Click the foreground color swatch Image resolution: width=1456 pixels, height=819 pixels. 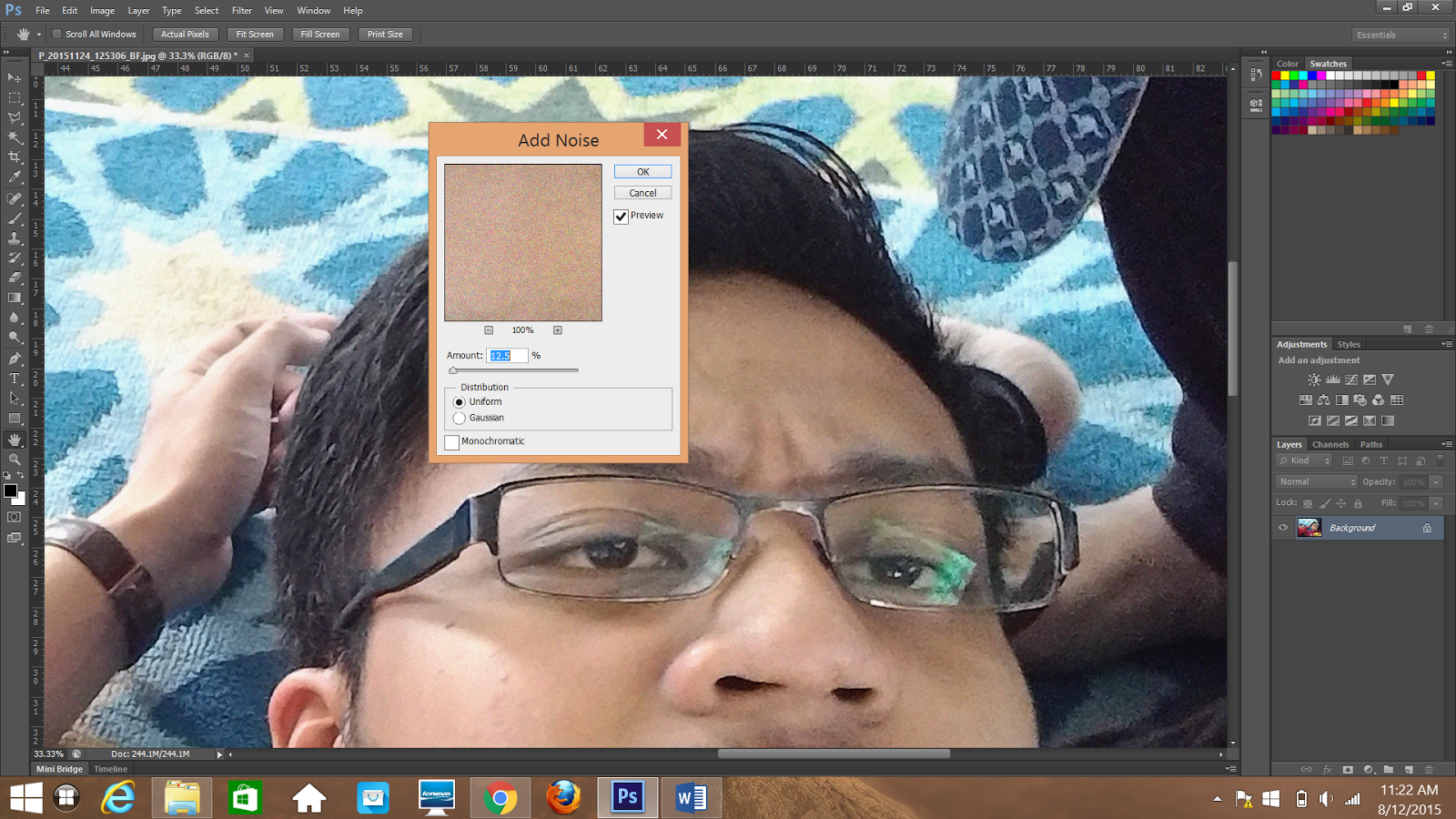(x=10, y=491)
